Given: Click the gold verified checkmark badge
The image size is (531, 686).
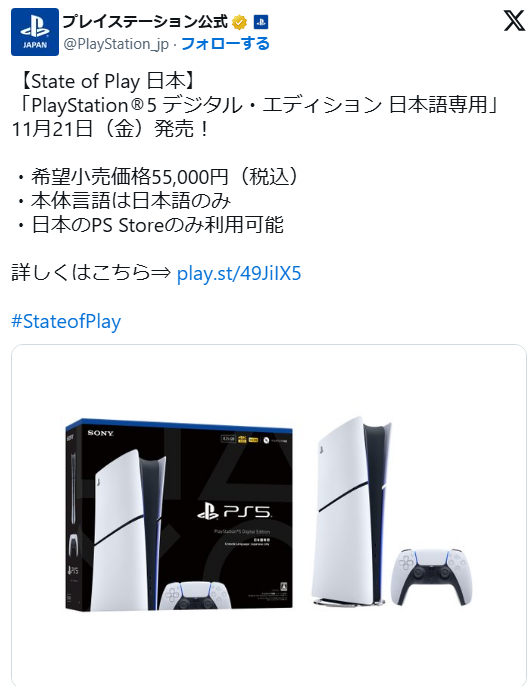Looking at the screenshot, I should [x=239, y=22].
